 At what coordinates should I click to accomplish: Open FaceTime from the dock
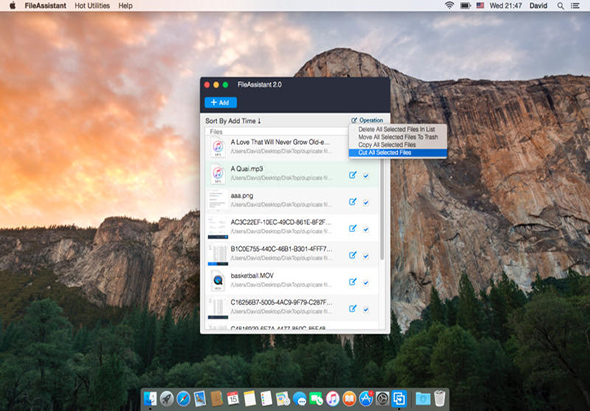click(316, 399)
